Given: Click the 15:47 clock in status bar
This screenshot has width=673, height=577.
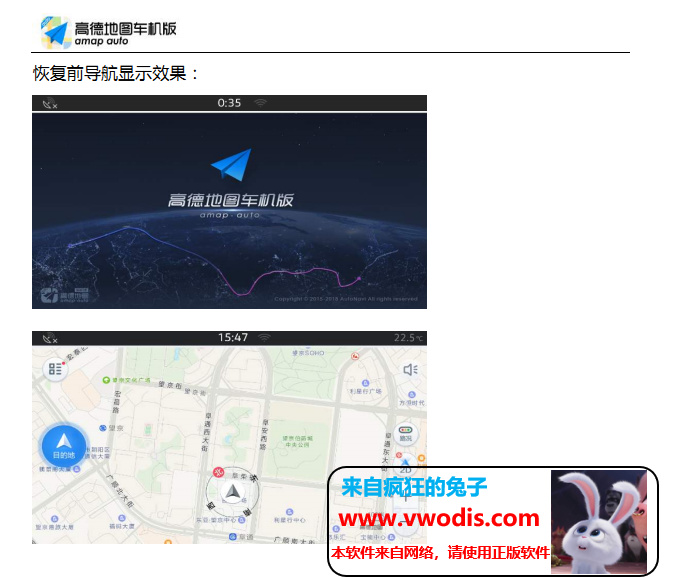Looking at the screenshot, I should point(232,338).
